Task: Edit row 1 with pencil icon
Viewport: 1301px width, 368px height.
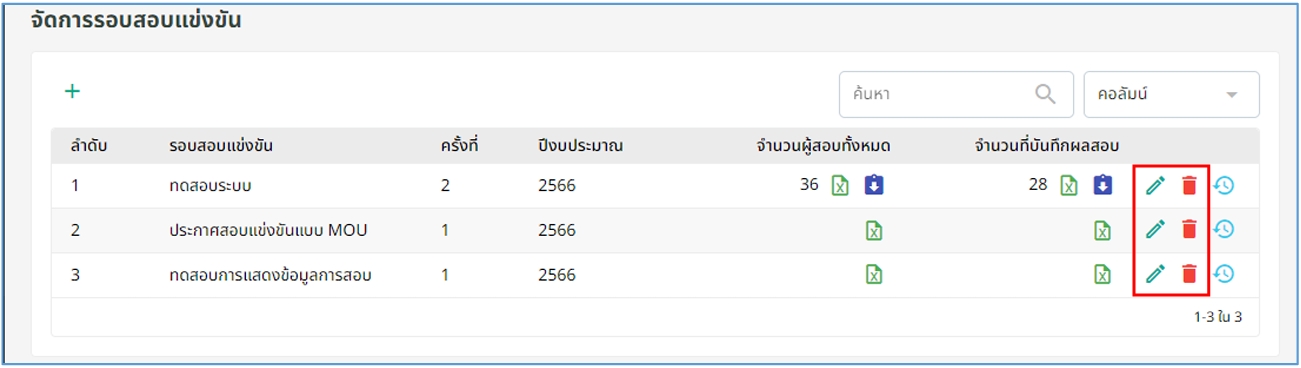Action: tap(1155, 185)
